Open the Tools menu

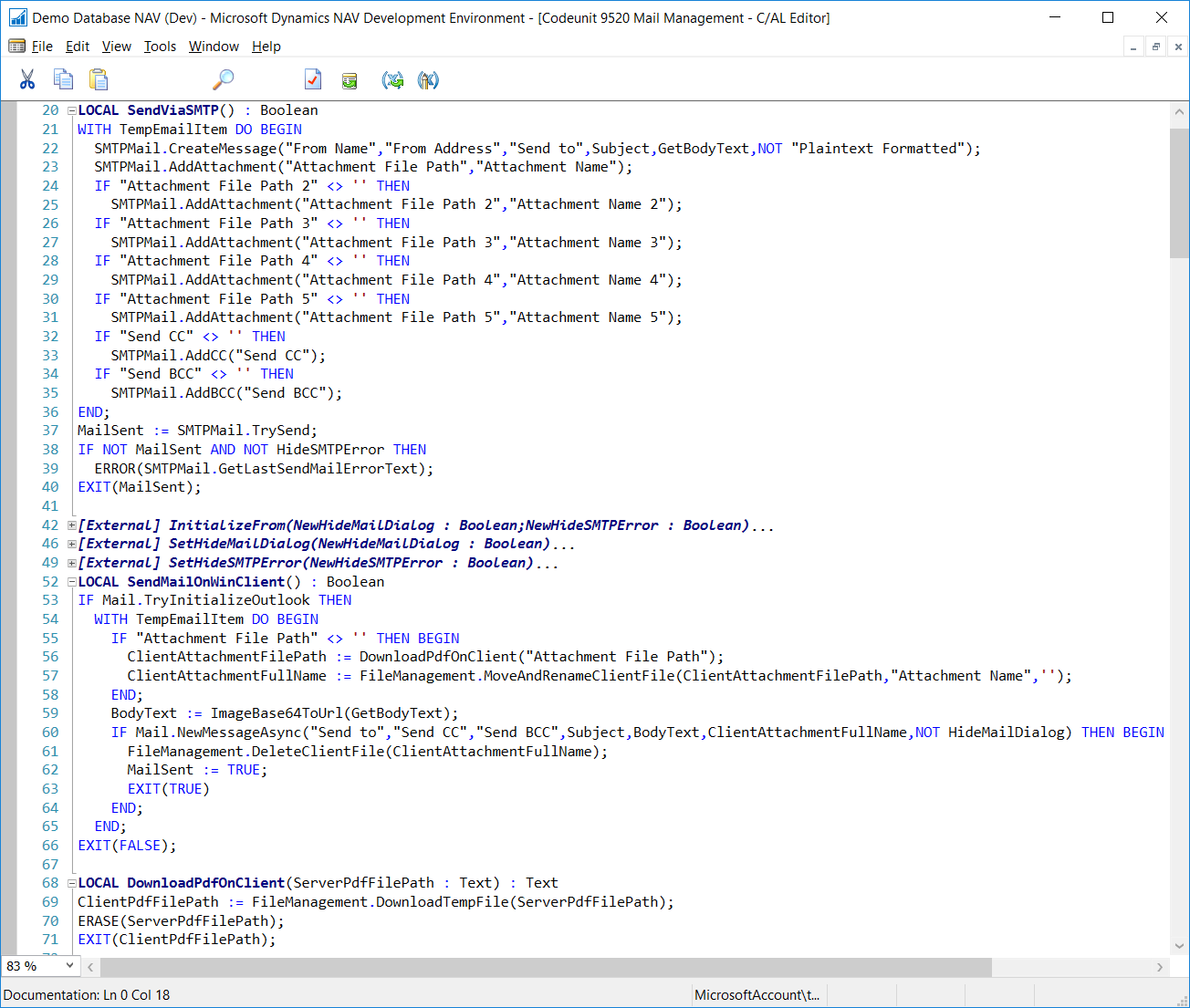point(160,47)
